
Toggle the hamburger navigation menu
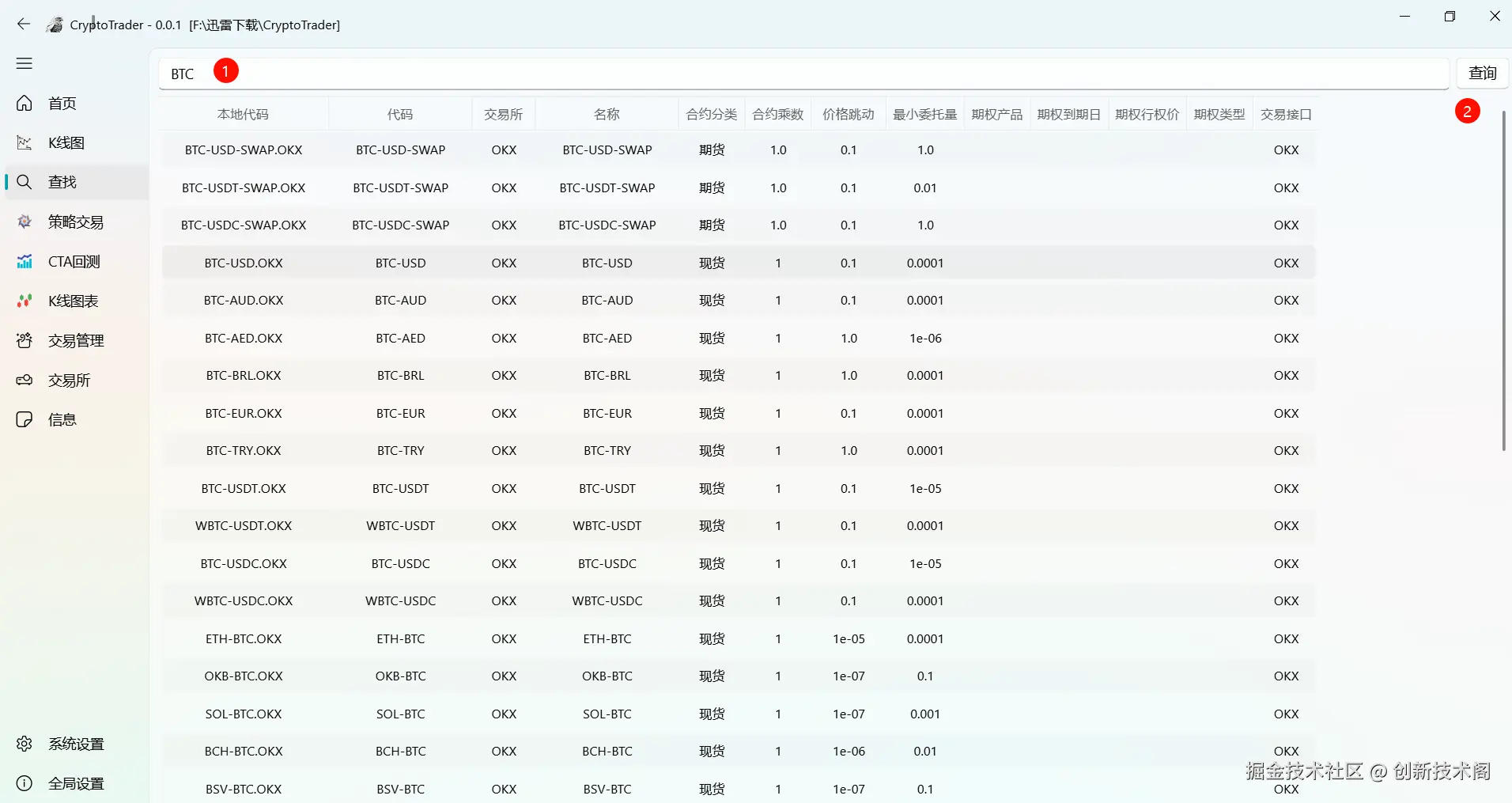point(25,63)
